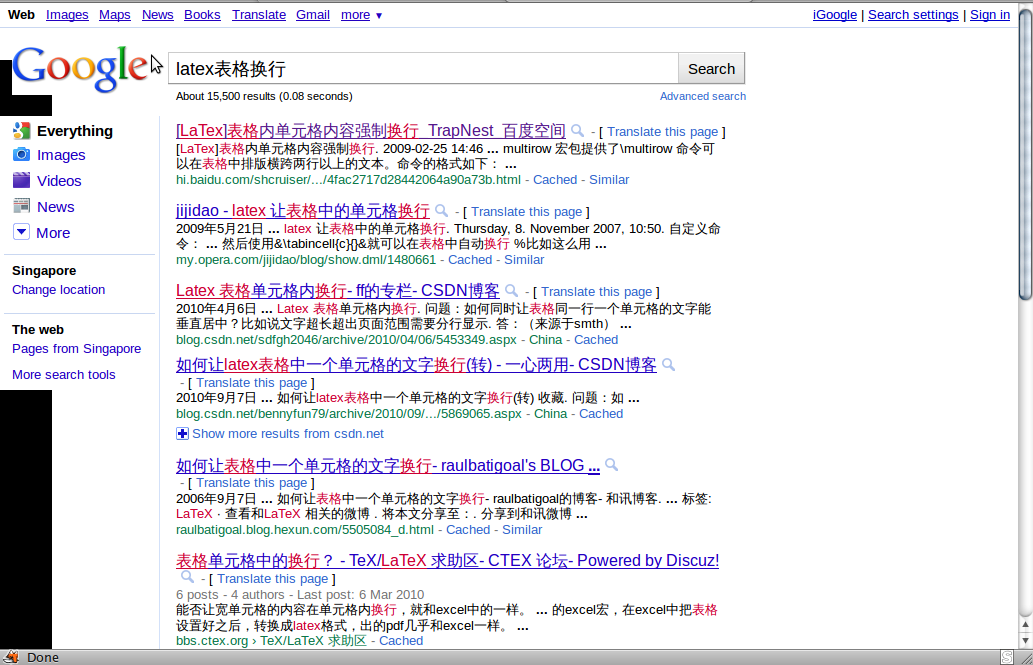Screen dimensions: 1033x665
Task: Preview the TrapNest result with magnifier icon
Action: (x=577, y=130)
